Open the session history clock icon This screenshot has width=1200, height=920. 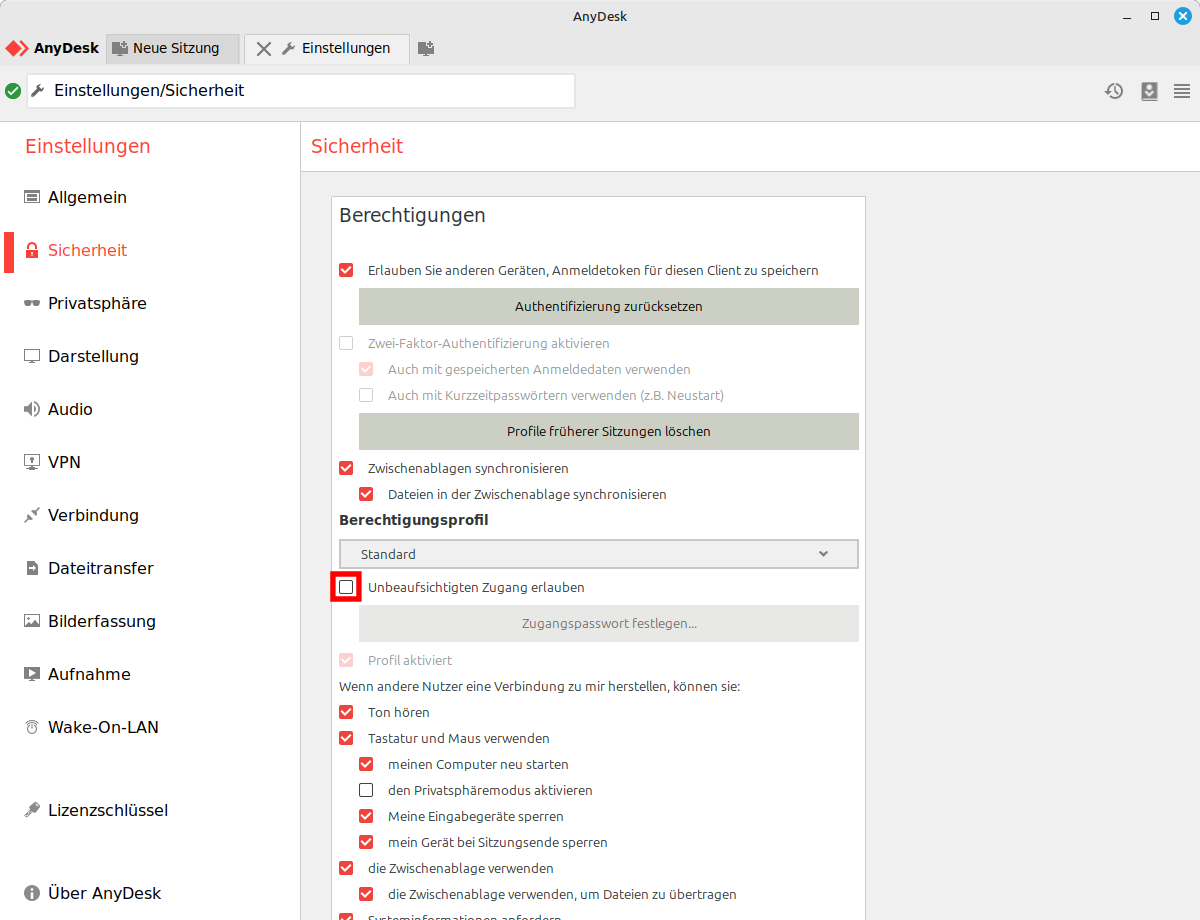pos(1114,91)
